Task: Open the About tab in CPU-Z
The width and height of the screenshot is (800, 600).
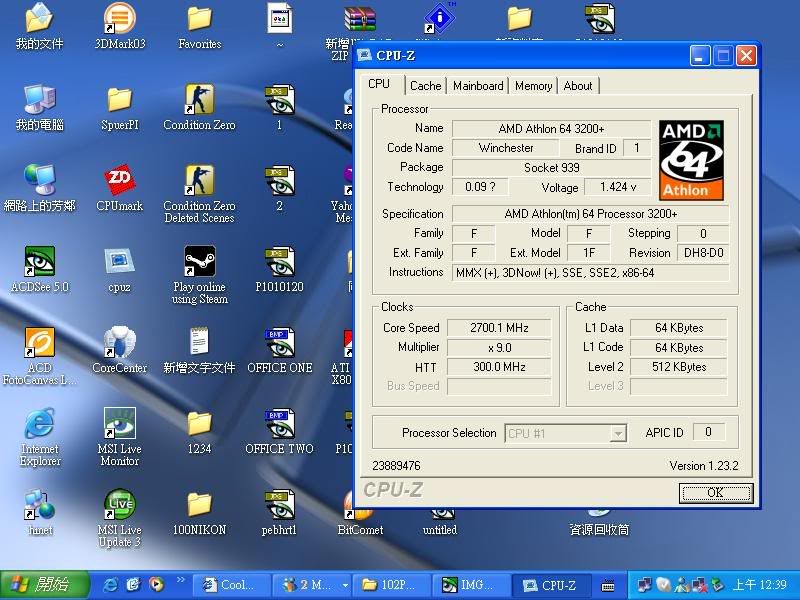Action: point(578,86)
